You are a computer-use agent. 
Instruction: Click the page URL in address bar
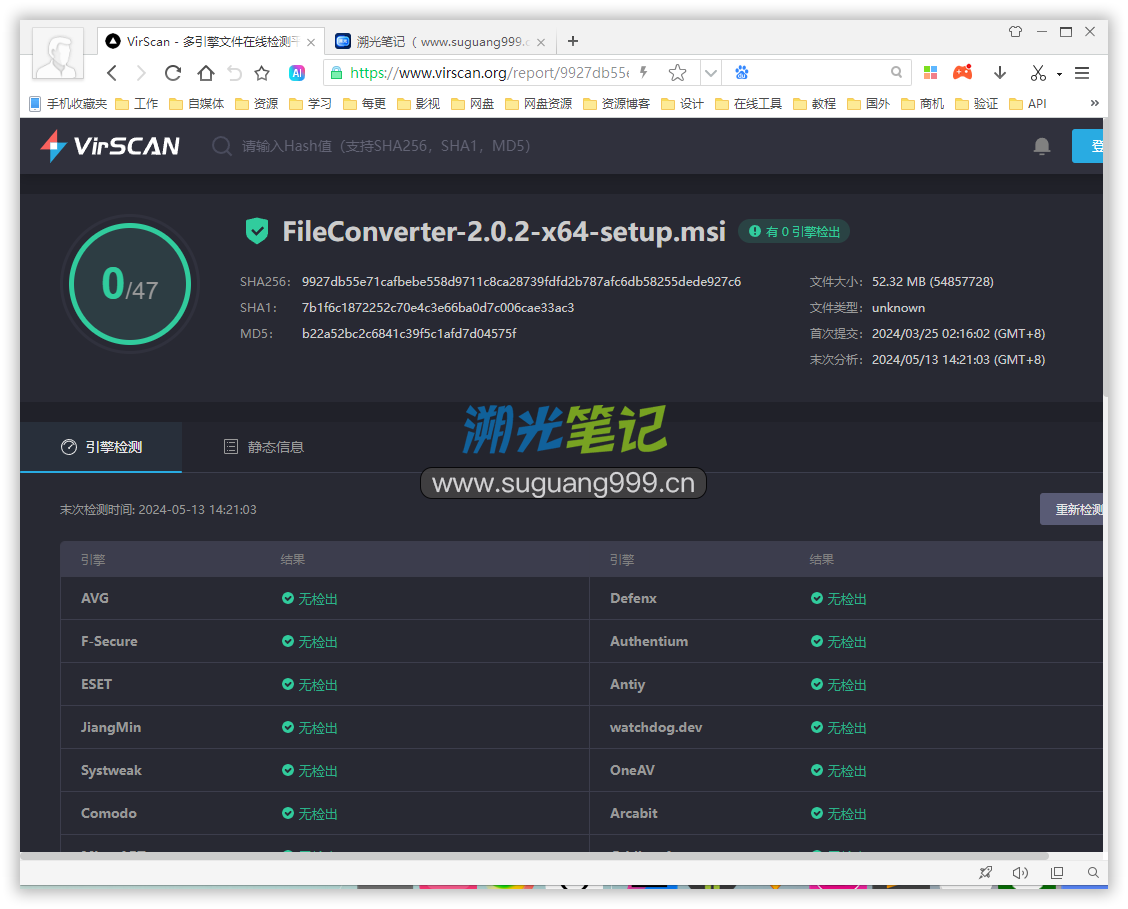point(489,73)
